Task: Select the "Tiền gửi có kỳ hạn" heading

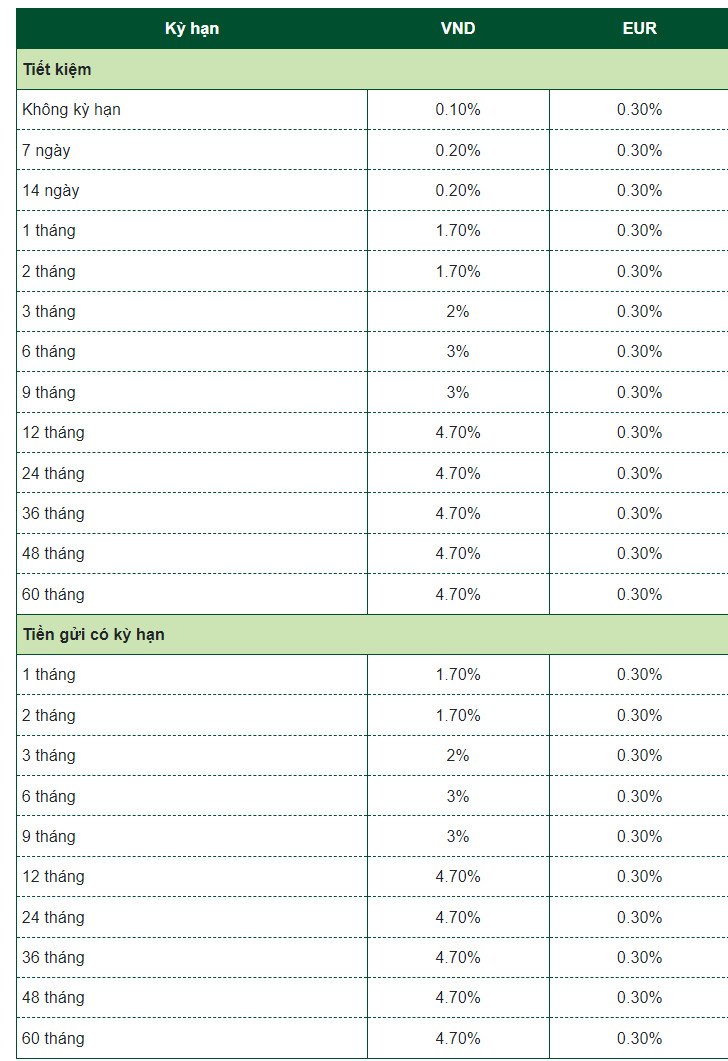Action: [94, 635]
